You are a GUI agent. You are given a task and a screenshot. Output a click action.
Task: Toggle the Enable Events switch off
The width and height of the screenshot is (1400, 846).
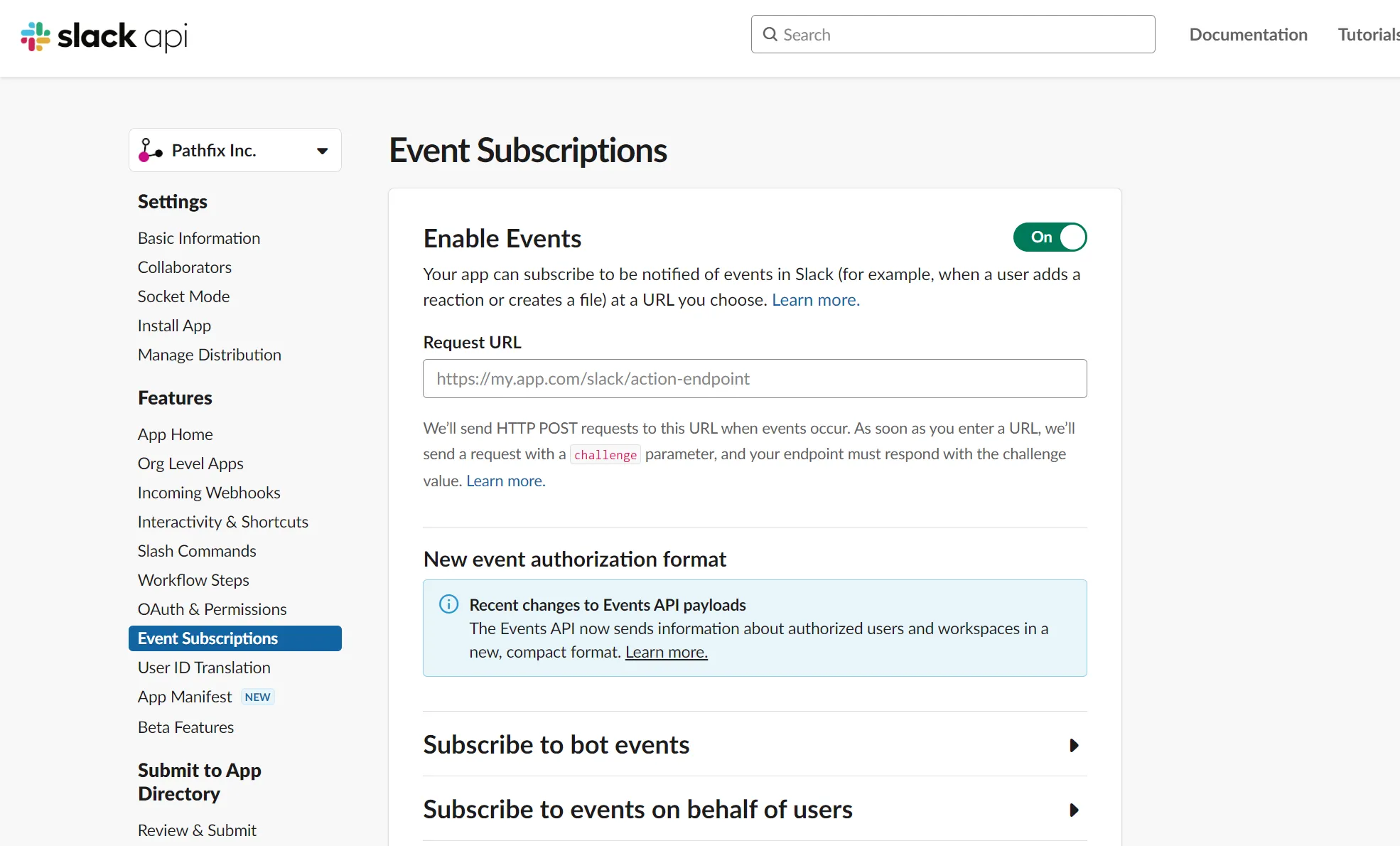1050,237
